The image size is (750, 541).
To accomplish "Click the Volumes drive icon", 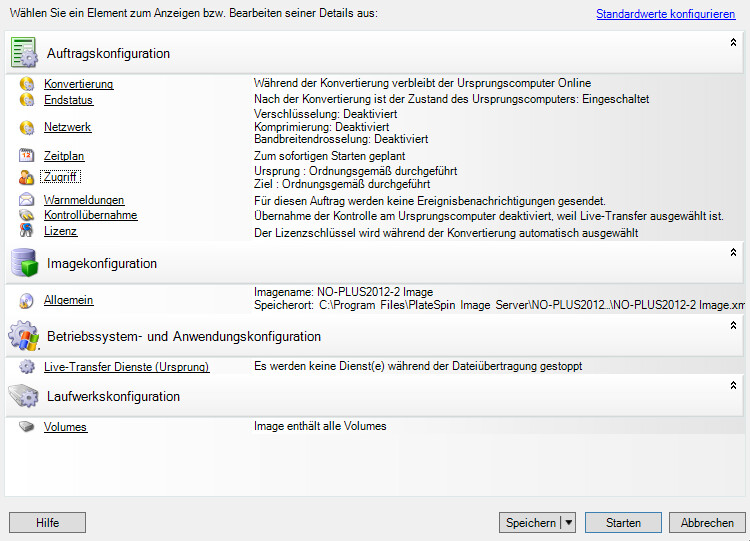I will pos(27,427).
